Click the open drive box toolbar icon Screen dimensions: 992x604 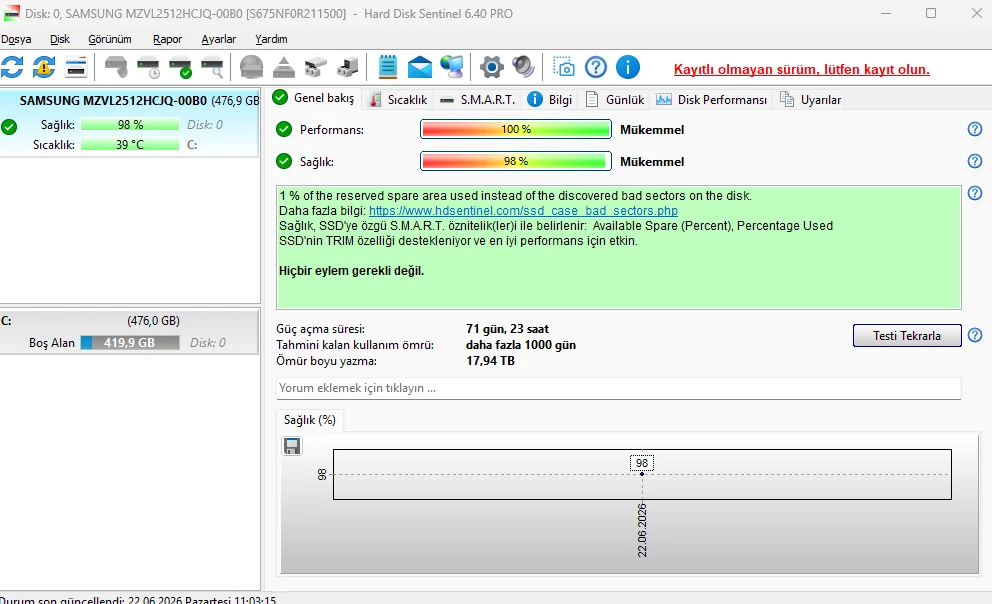[316, 67]
